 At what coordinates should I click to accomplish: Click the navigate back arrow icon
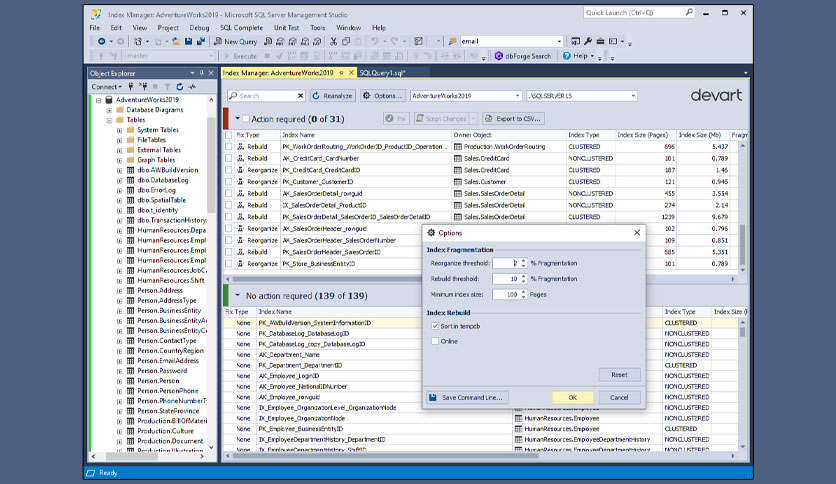101,41
